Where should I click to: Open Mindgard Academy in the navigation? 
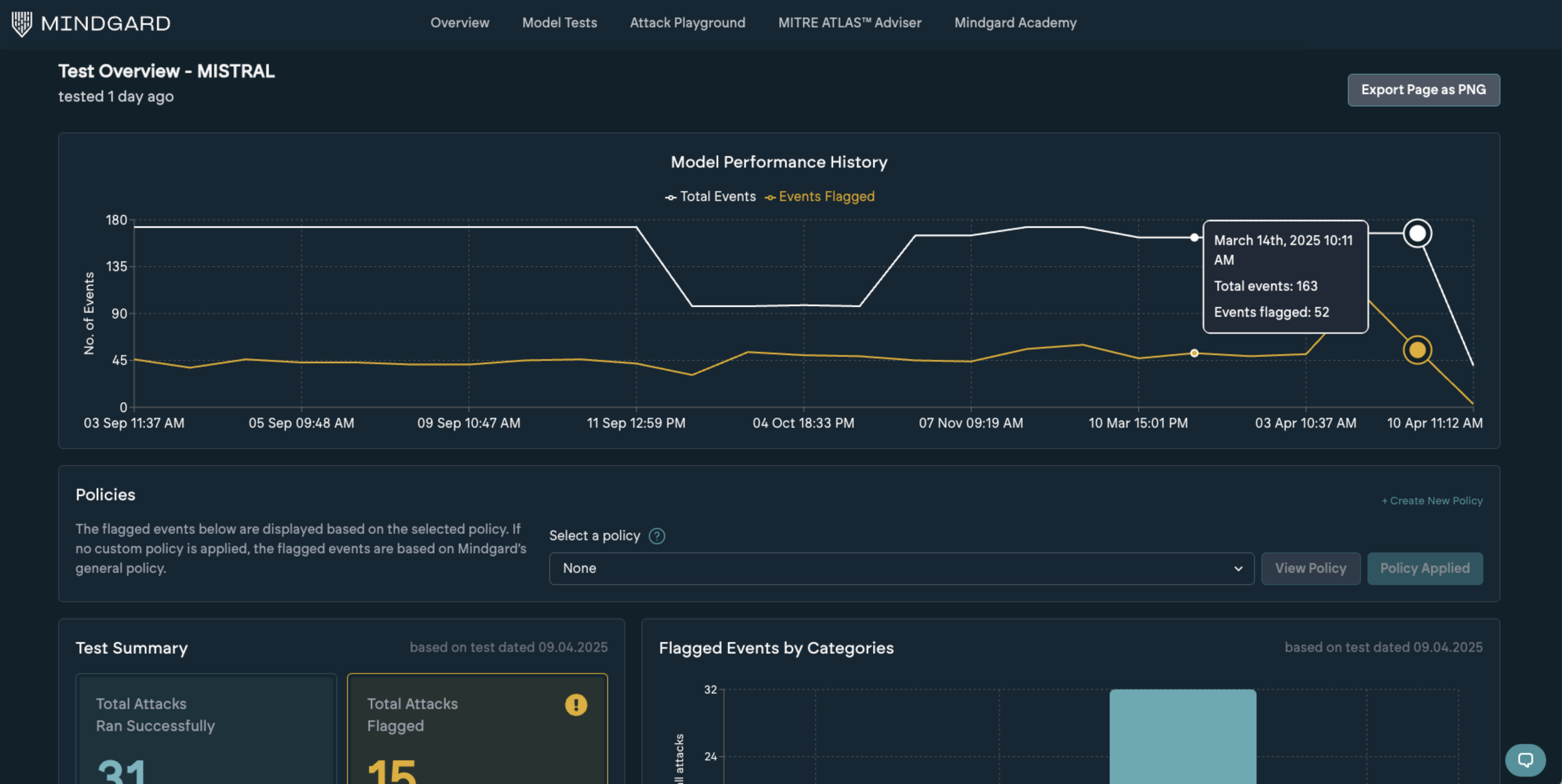1015,23
